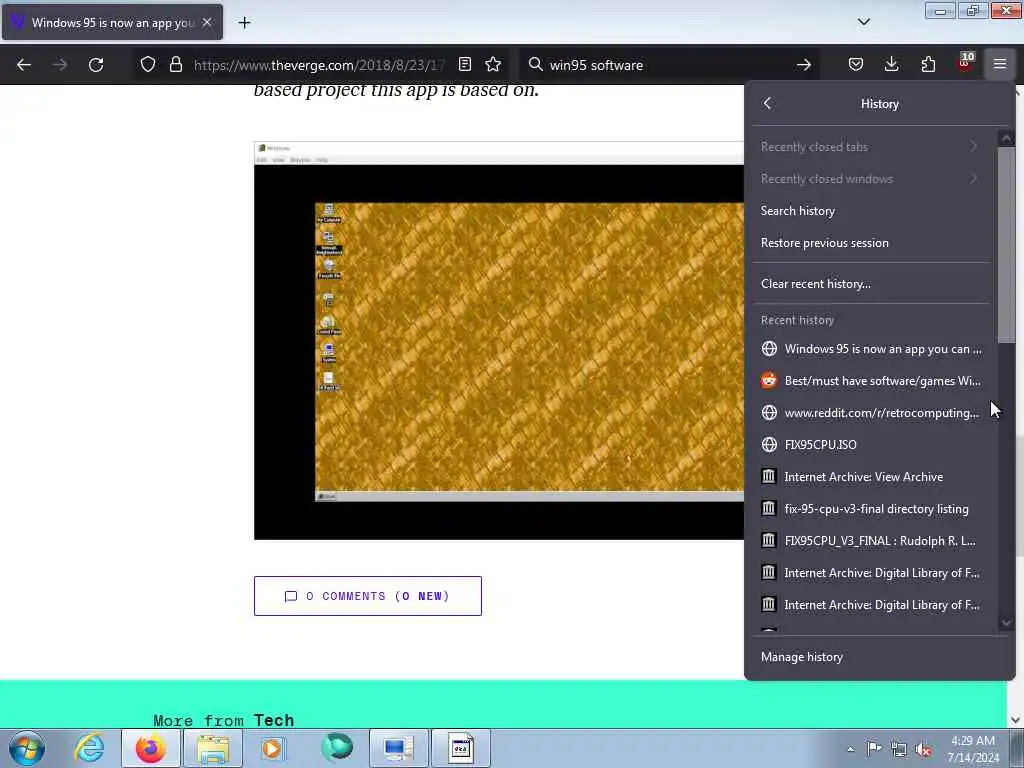Close the Windows 95 article tab
Screen dimensions: 1024x768
tap(207, 22)
